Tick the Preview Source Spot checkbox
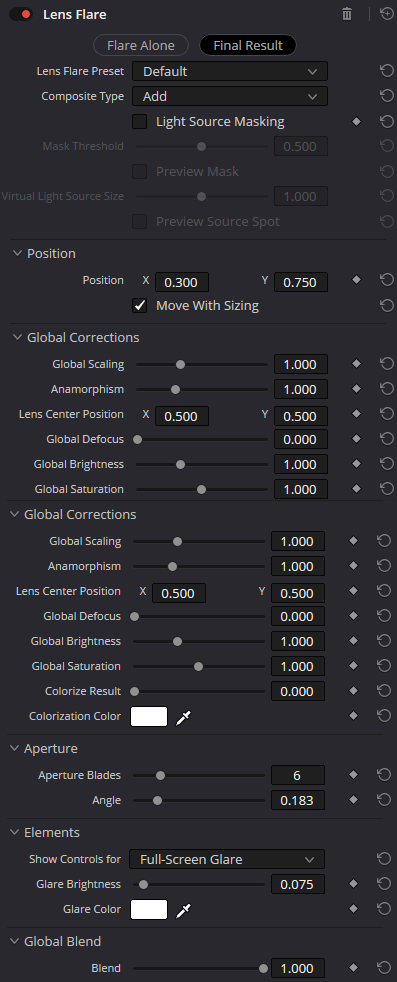Image resolution: width=397 pixels, height=982 pixels. (140, 222)
